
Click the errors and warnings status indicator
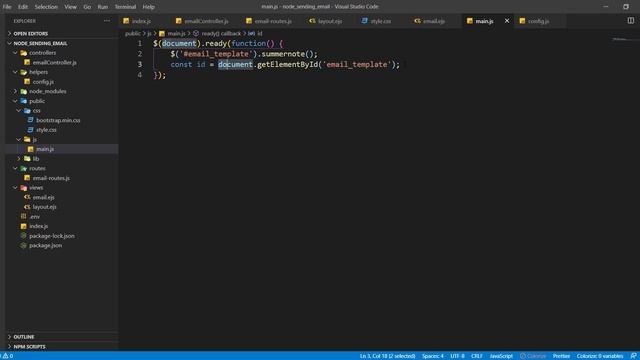point(8,356)
